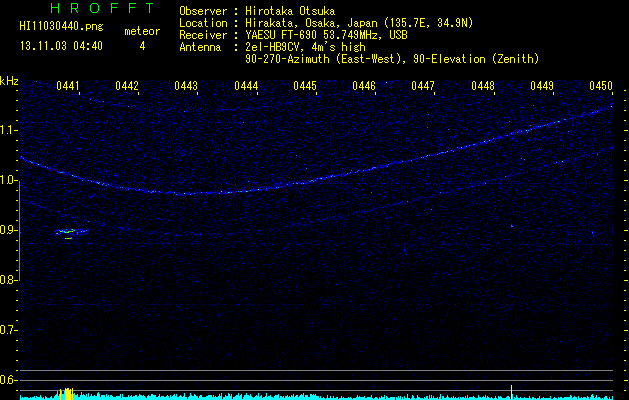This screenshot has height=400, width=629.
Task: Click the 0441 time tick label
Action: pos(68,86)
